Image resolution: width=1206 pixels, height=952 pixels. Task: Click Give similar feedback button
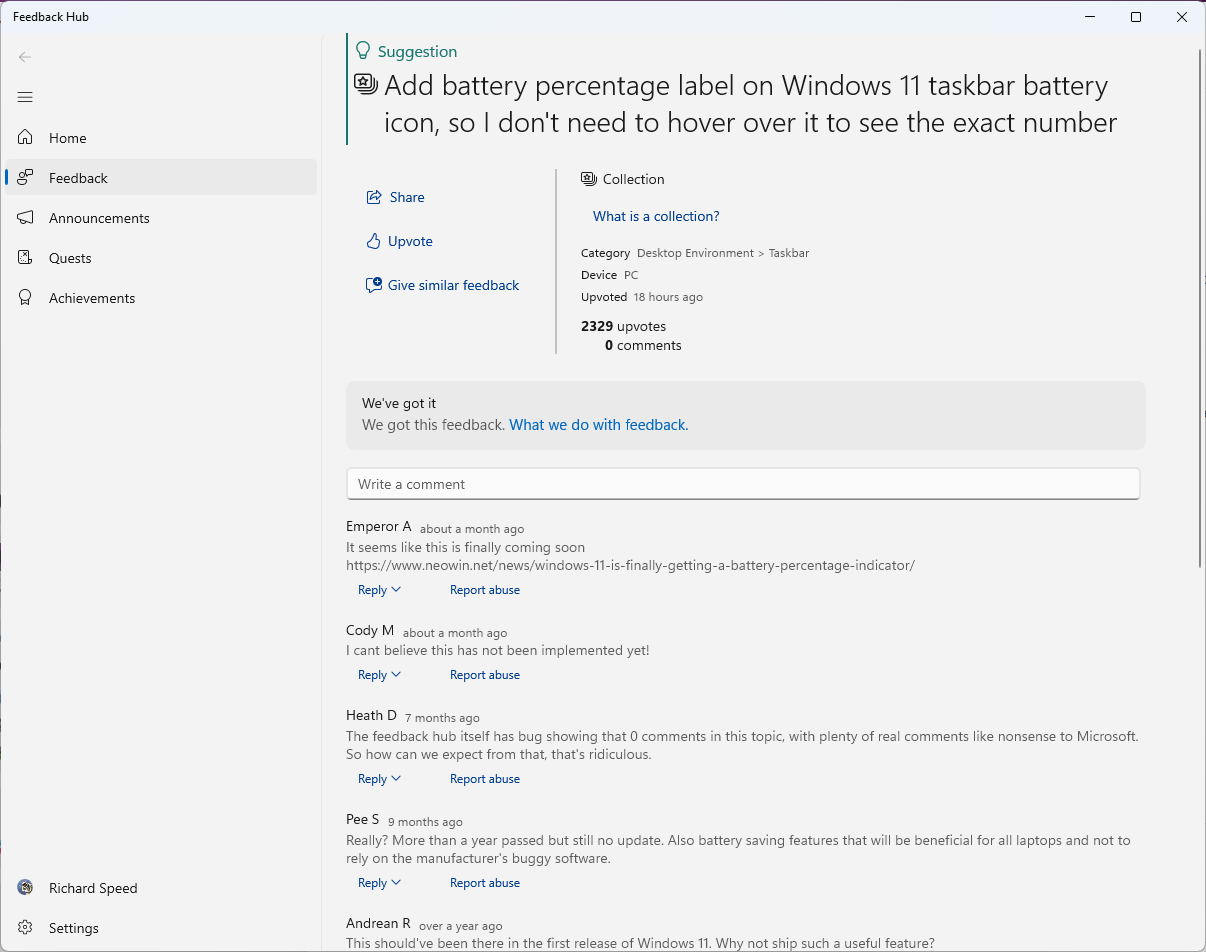coord(443,285)
